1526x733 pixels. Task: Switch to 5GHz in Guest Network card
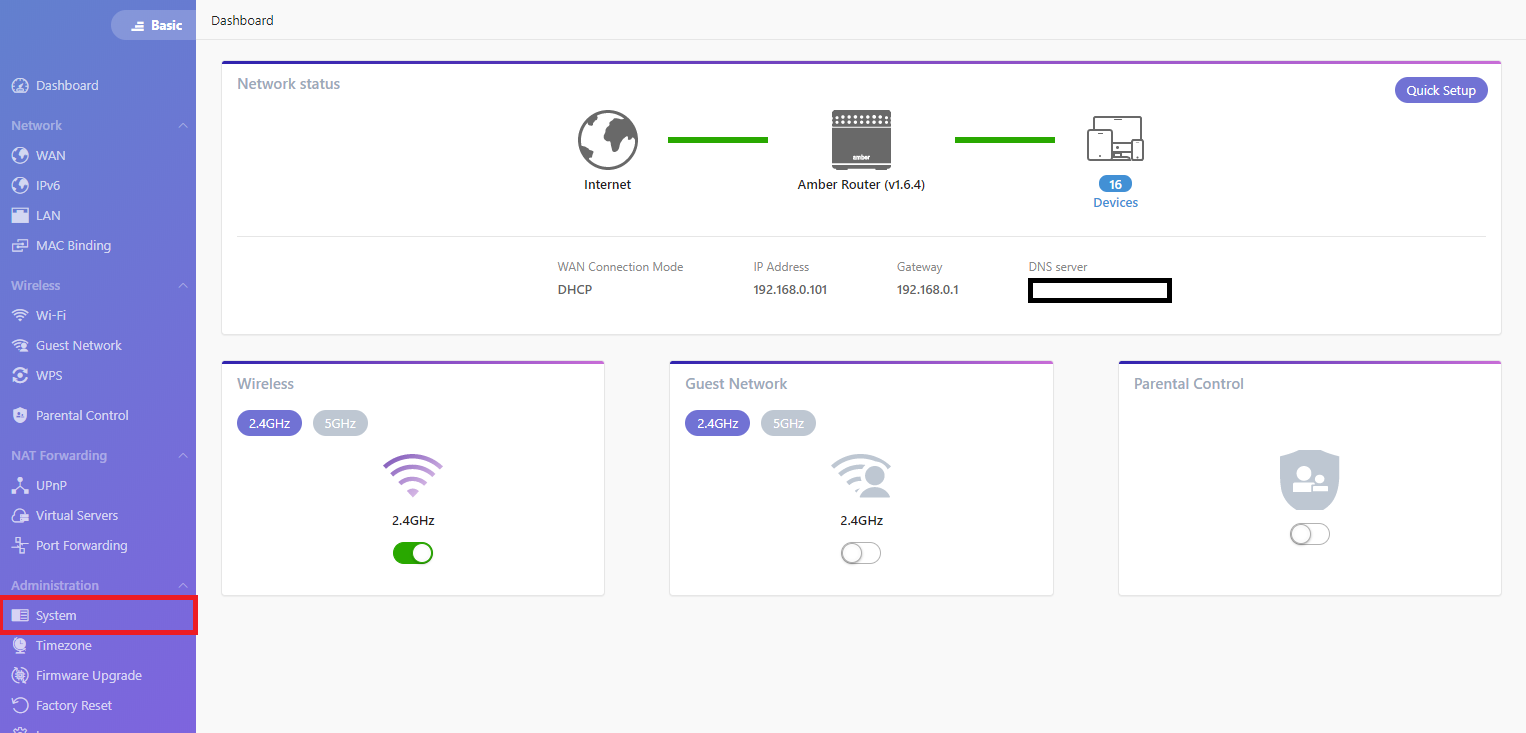(x=788, y=423)
